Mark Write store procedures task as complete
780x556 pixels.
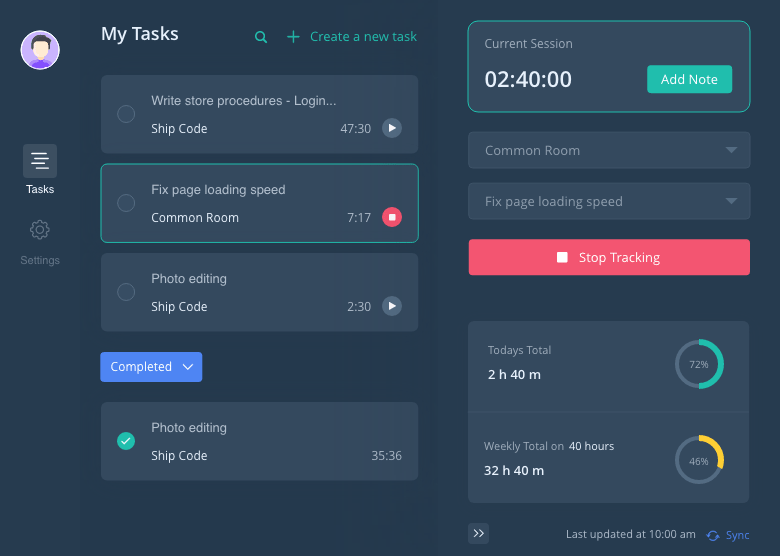pyautogui.click(x=126, y=114)
